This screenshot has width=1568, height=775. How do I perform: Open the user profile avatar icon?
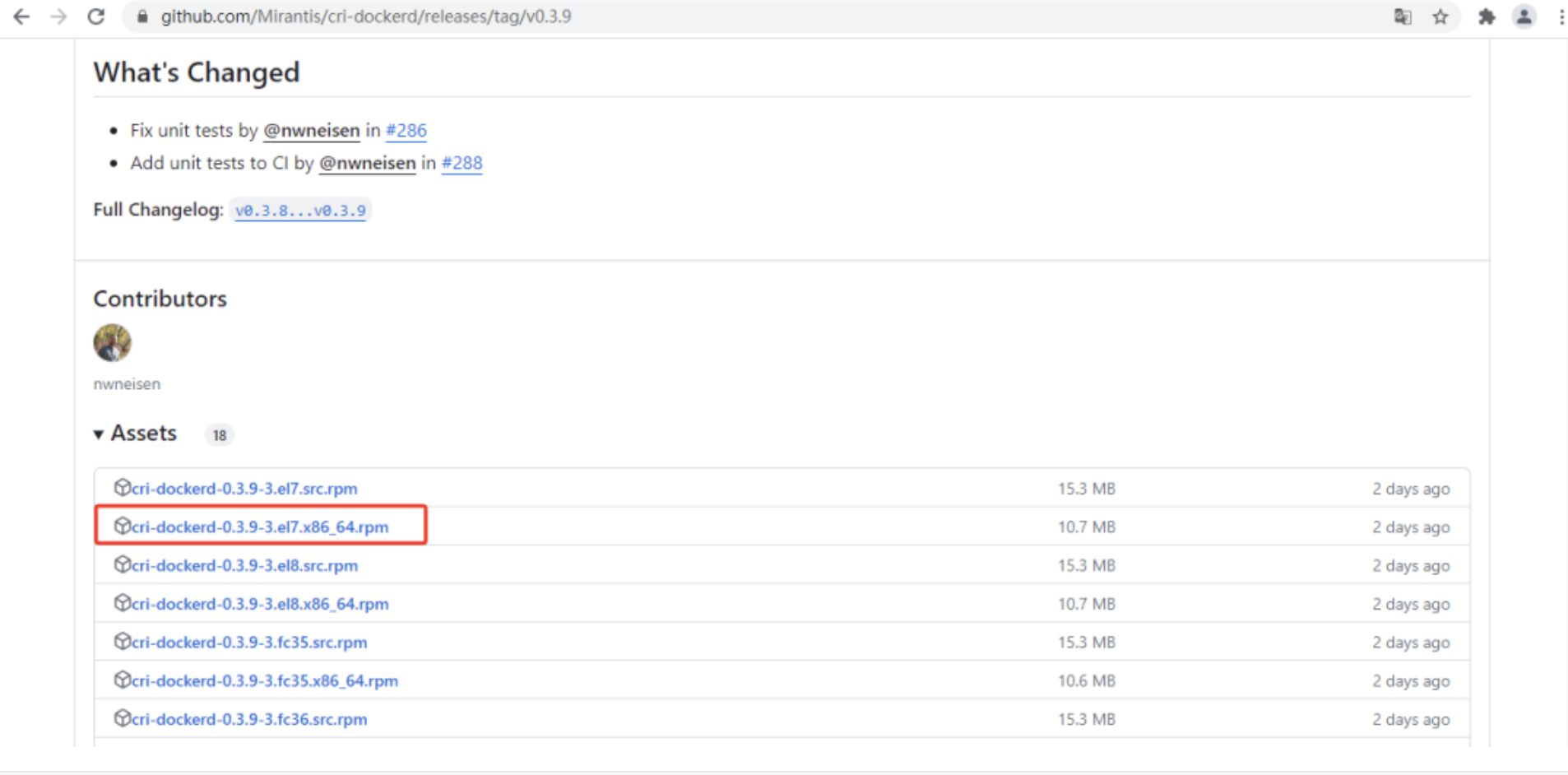pos(1524,16)
